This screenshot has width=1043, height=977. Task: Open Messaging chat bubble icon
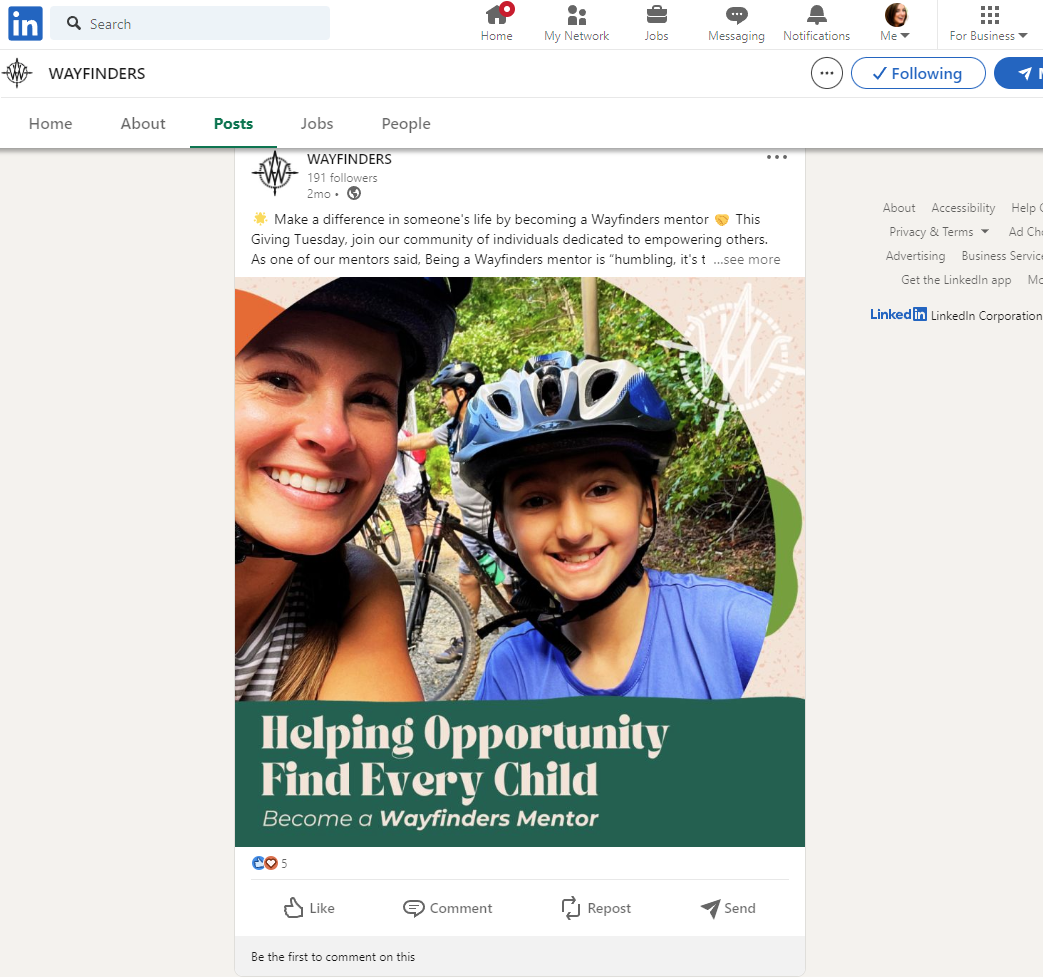pos(736,23)
